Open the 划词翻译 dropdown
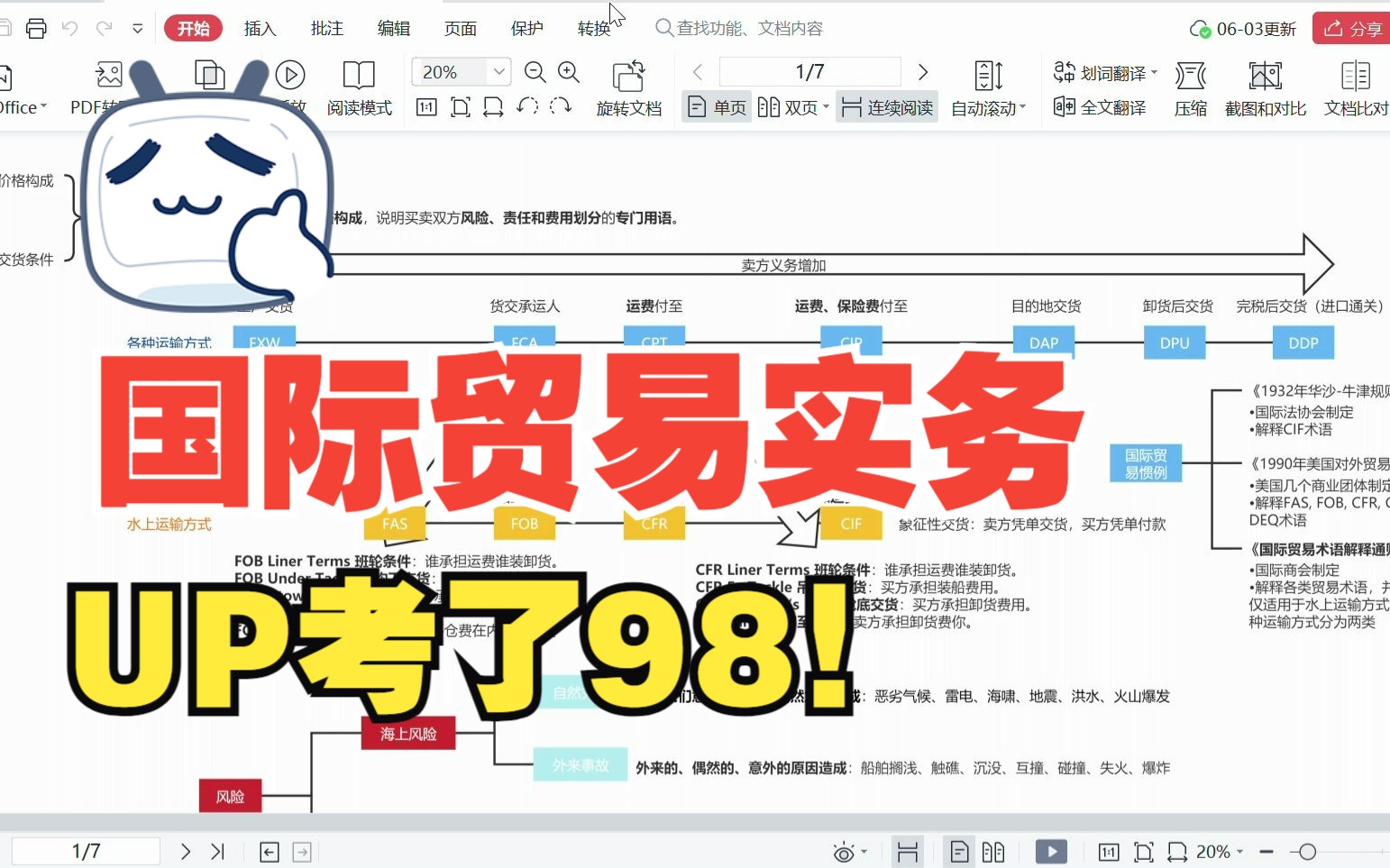Image resolution: width=1390 pixels, height=868 pixels. [1155, 73]
